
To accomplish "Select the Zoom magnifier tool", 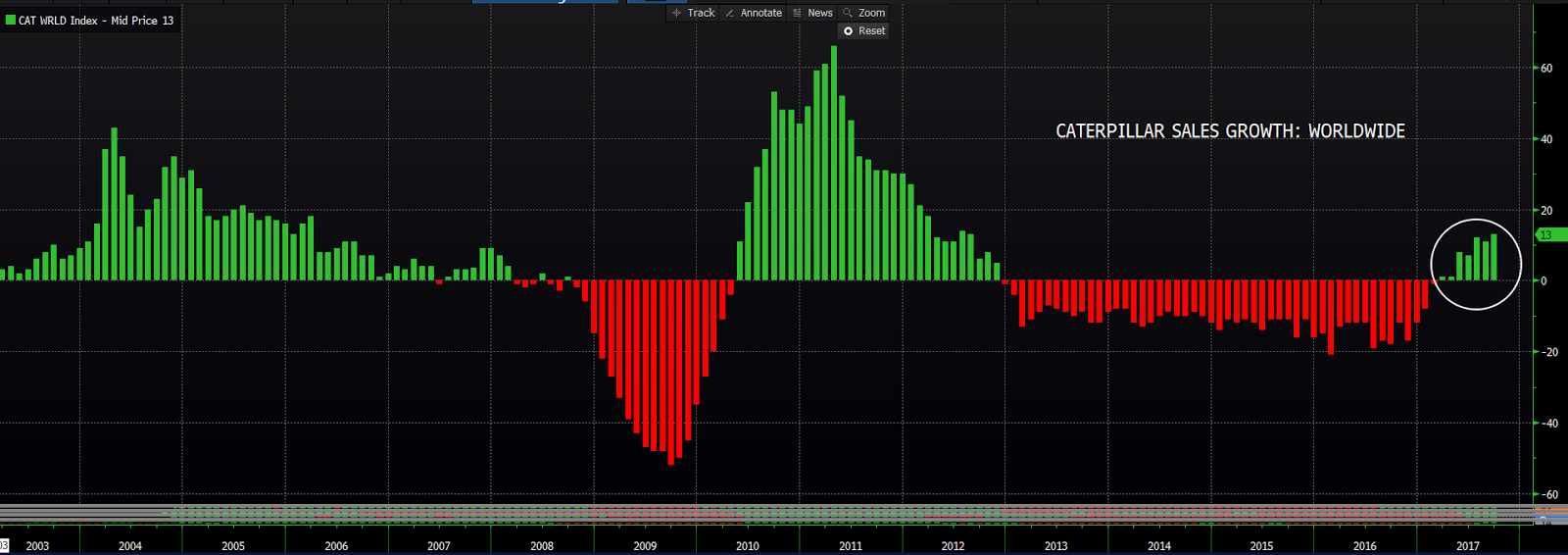I will pos(864,13).
